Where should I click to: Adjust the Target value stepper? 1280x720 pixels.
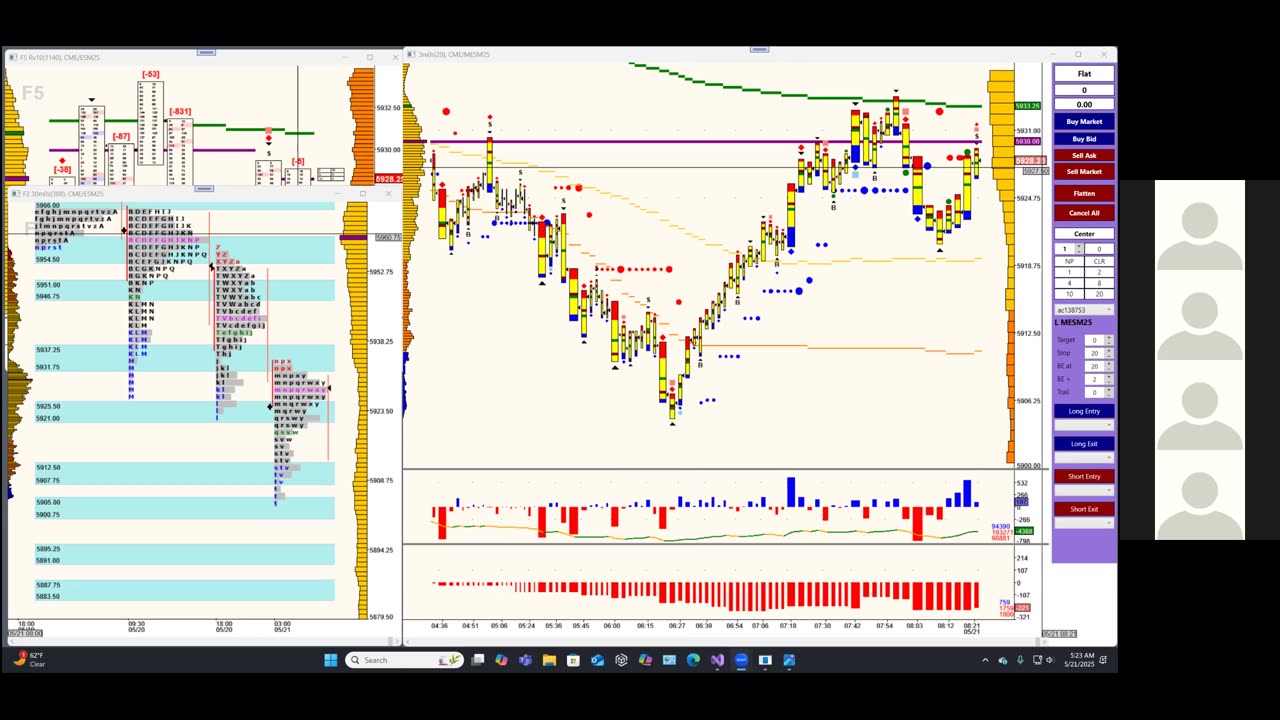point(1109,340)
